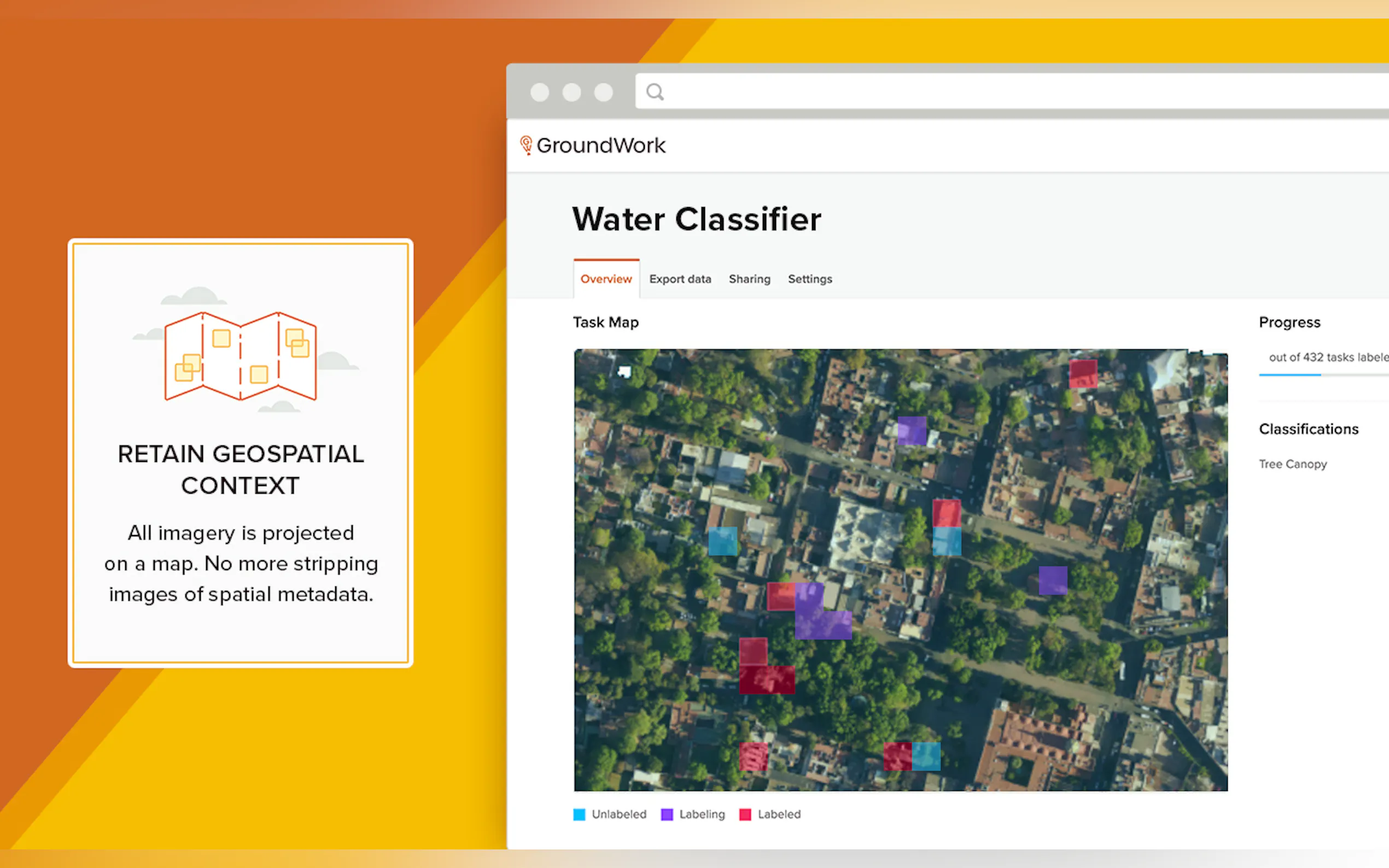Open the Overview tab
Image resolution: width=1389 pixels, height=868 pixels.
point(606,279)
